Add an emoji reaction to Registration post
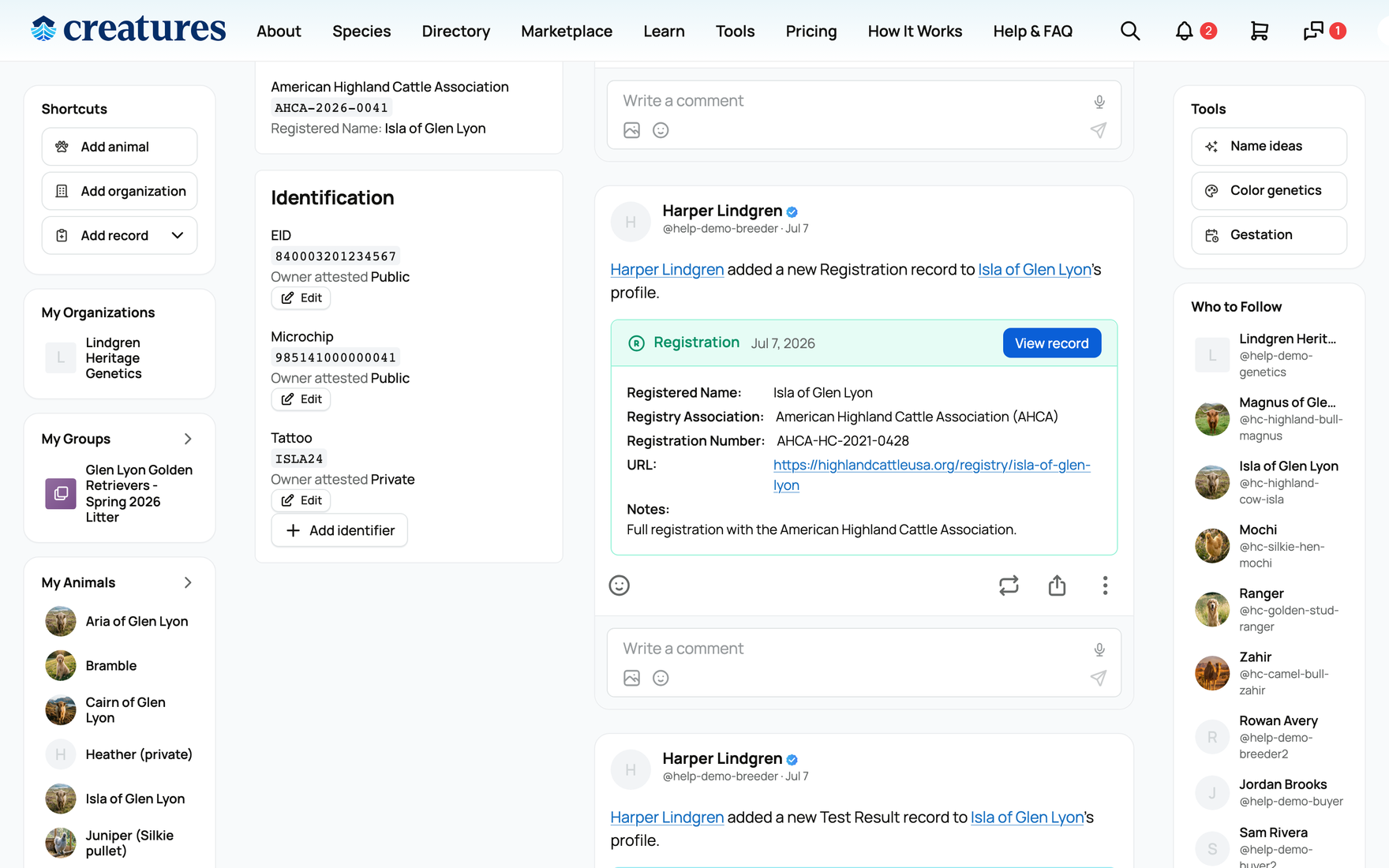Image resolution: width=1389 pixels, height=868 pixels. click(x=620, y=586)
